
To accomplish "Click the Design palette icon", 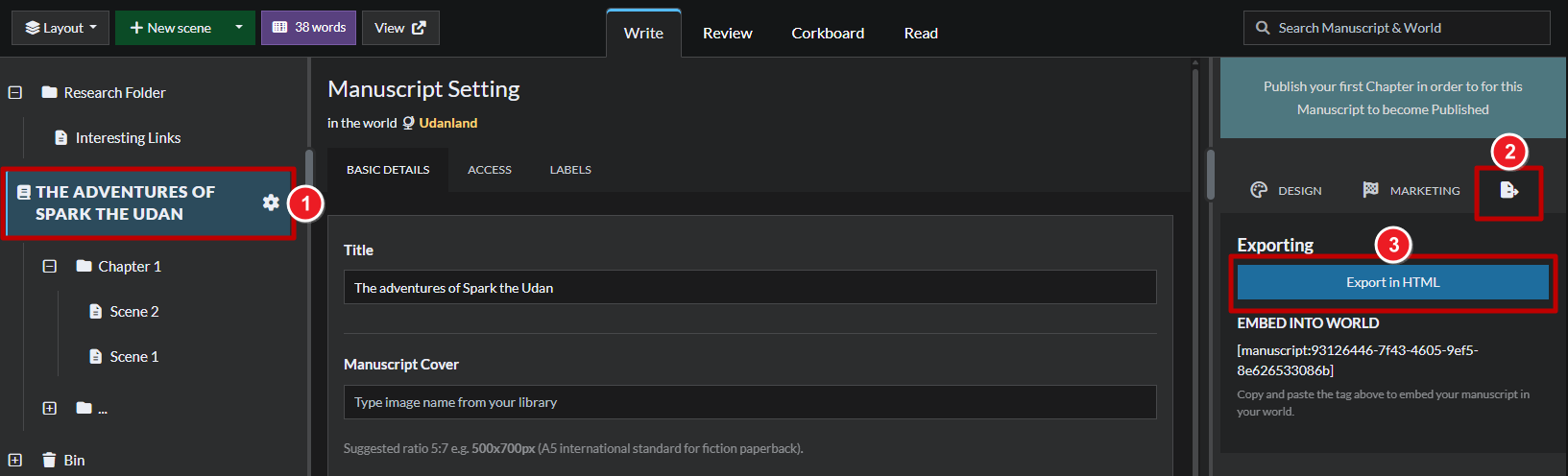I will tap(1259, 190).
